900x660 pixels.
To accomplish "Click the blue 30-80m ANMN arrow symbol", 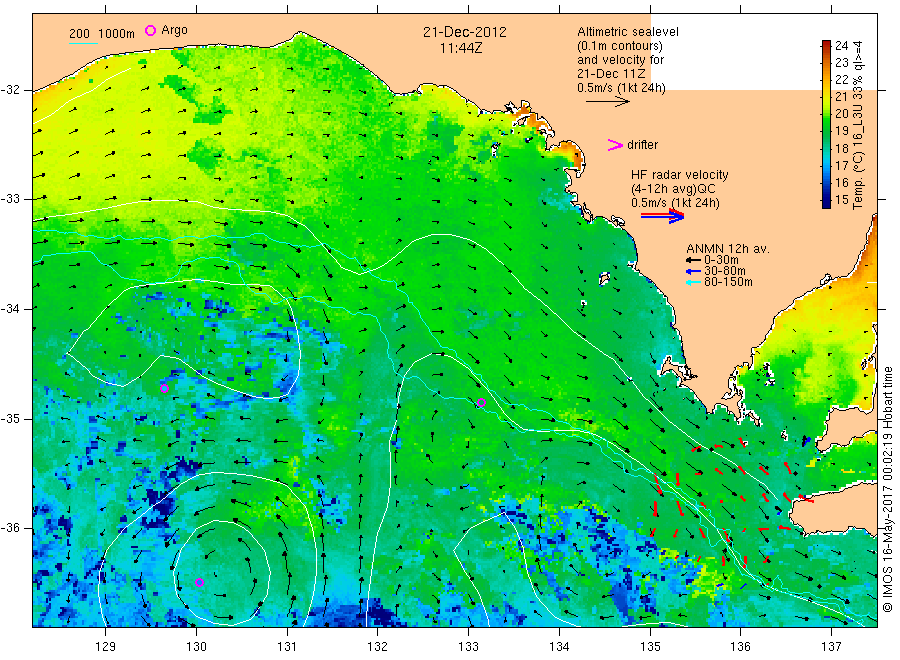I will [693, 271].
